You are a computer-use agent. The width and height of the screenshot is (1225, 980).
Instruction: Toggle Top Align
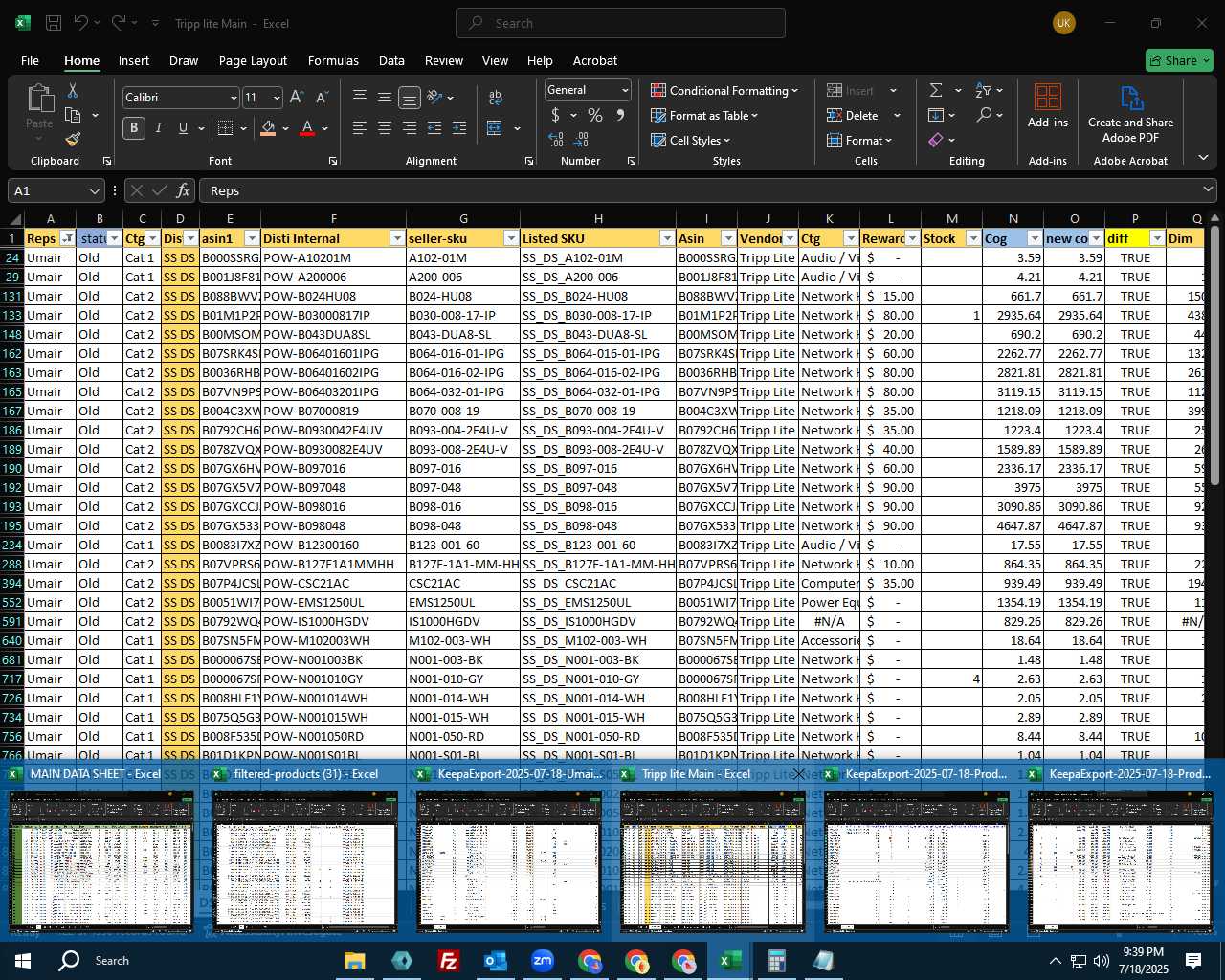point(360,97)
